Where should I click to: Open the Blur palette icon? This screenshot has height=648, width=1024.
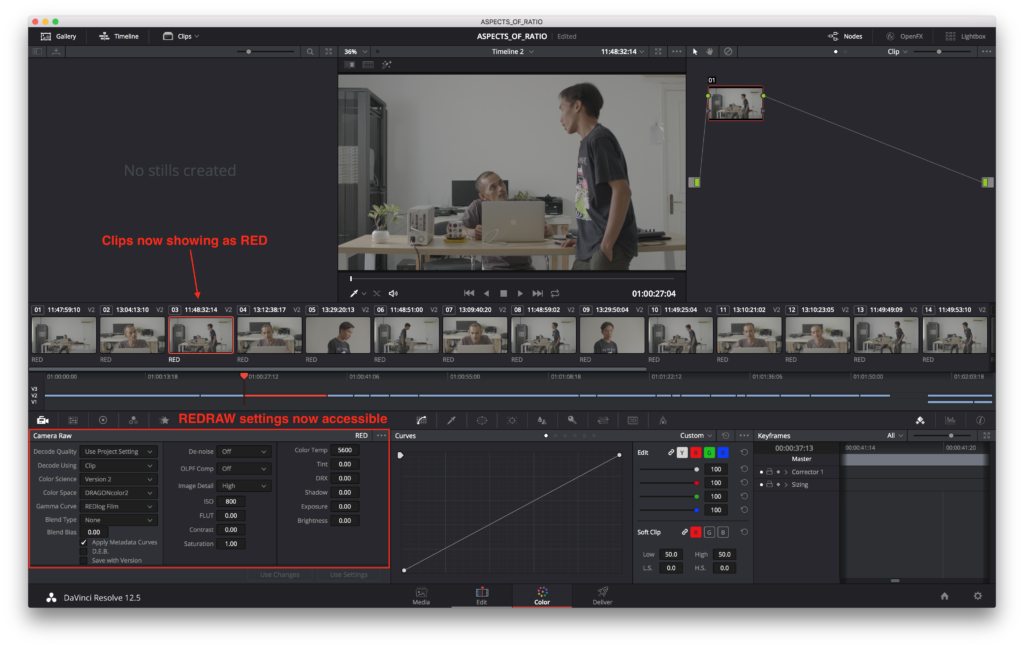tap(542, 420)
